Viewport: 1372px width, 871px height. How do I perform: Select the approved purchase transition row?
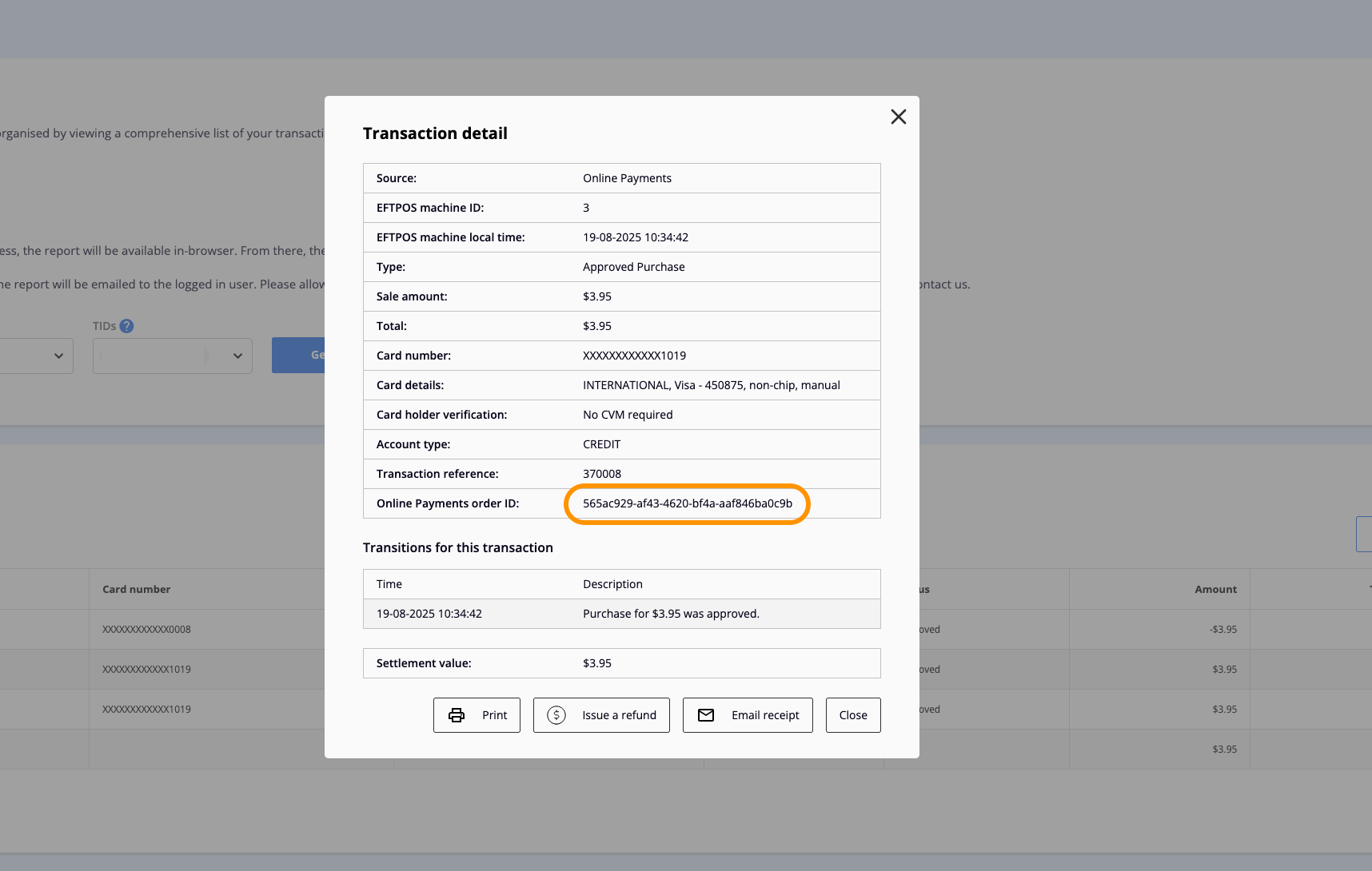point(621,614)
